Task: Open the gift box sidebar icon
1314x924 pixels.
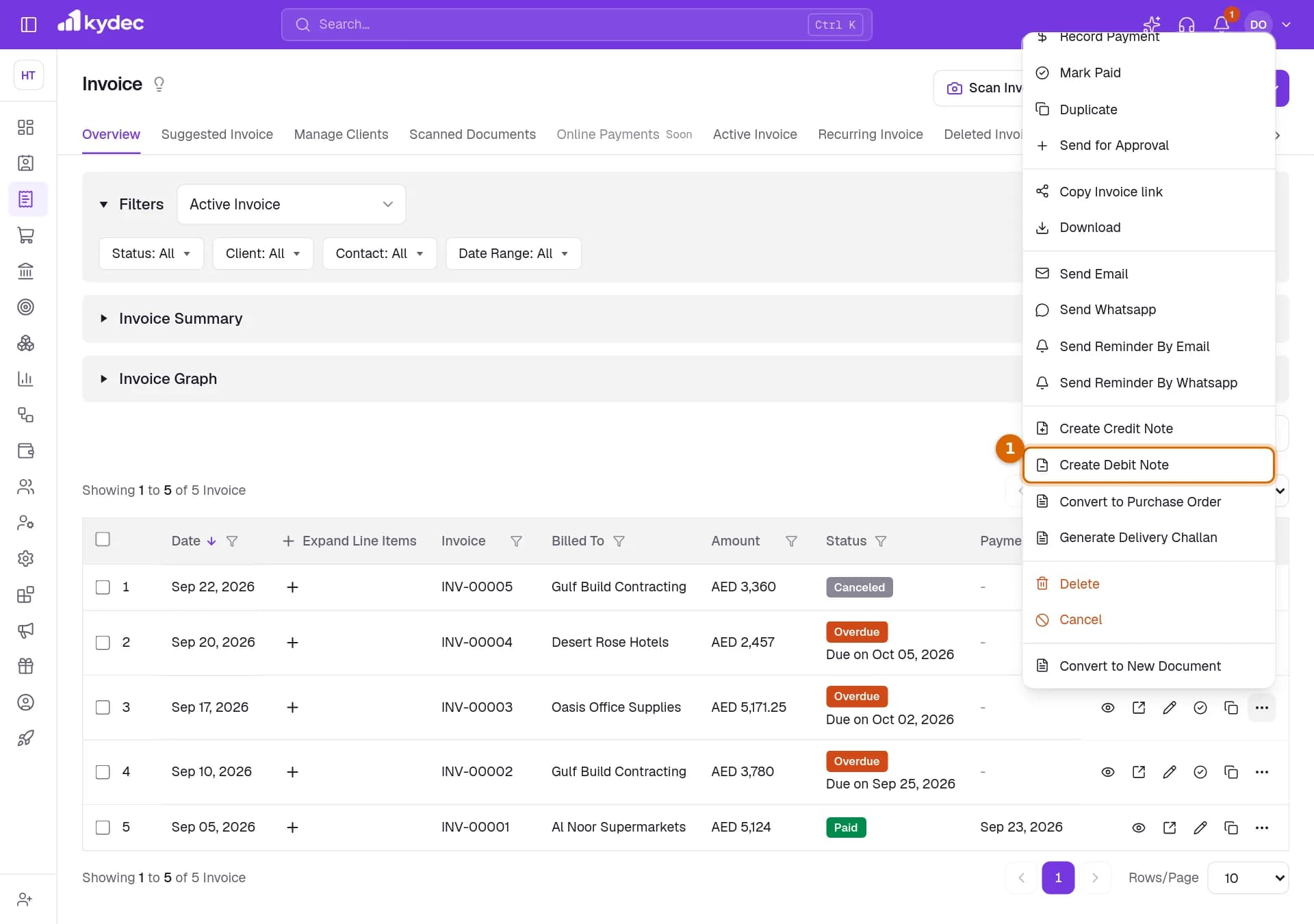Action: pos(25,666)
